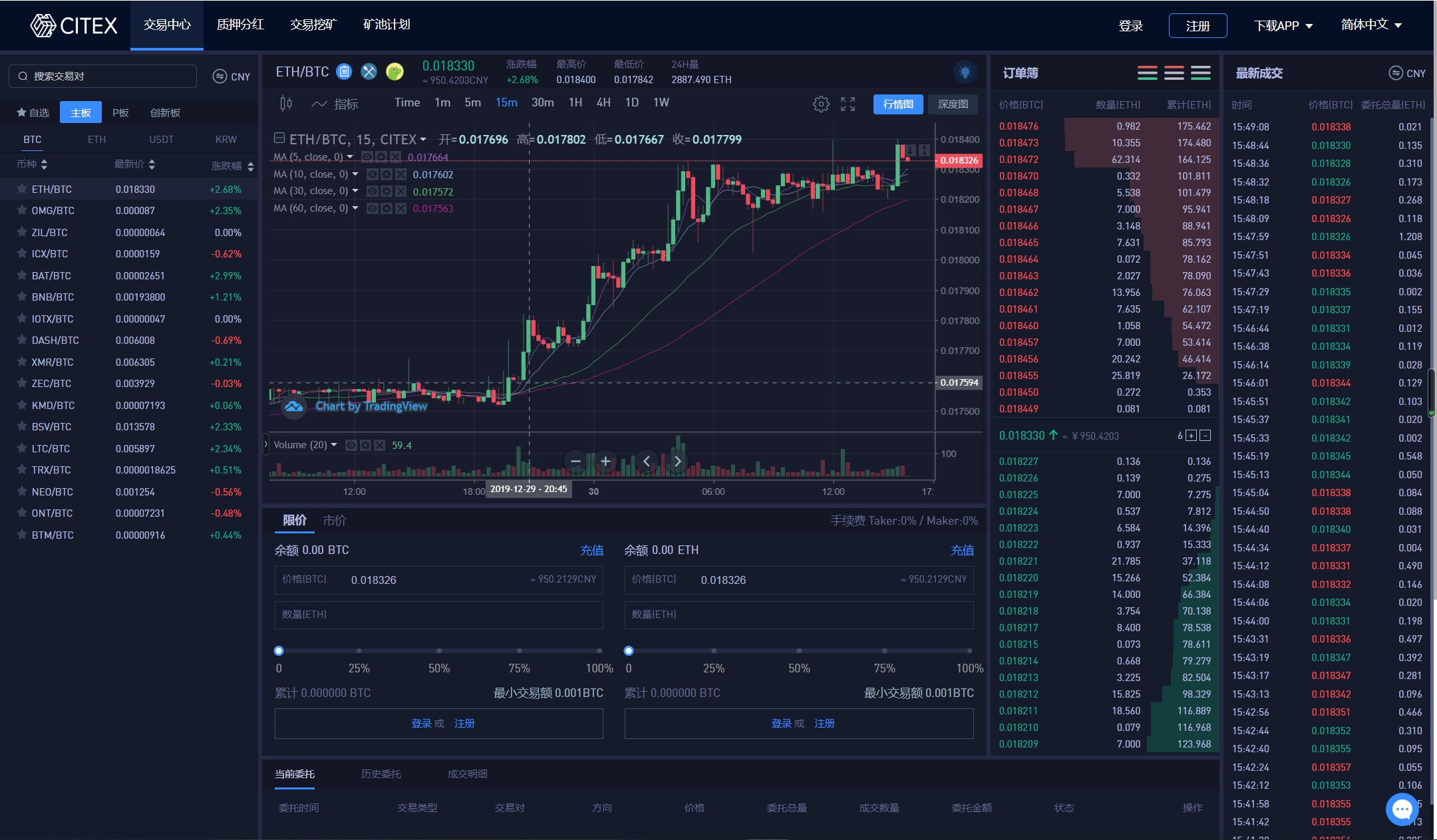The width and height of the screenshot is (1437, 840).
Task: Sort market list by 最新价
Action: pyautogui.click(x=135, y=164)
